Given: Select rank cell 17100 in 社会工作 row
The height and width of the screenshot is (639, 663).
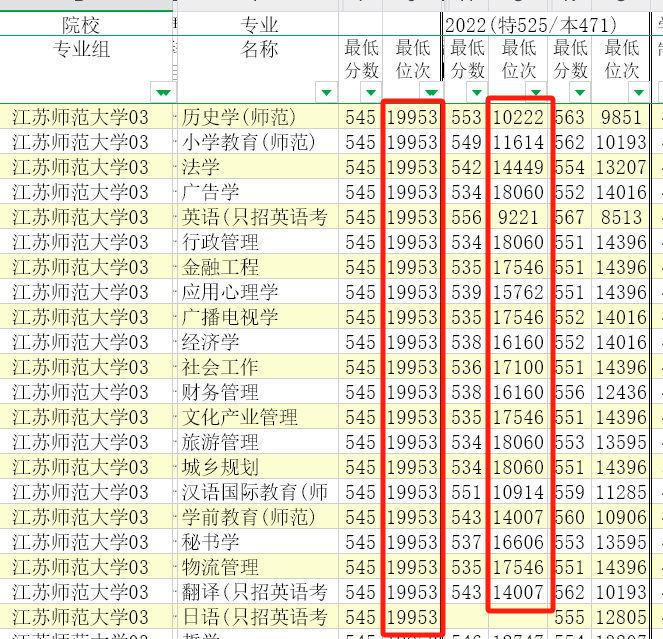Looking at the screenshot, I should [x=518, y=367].
